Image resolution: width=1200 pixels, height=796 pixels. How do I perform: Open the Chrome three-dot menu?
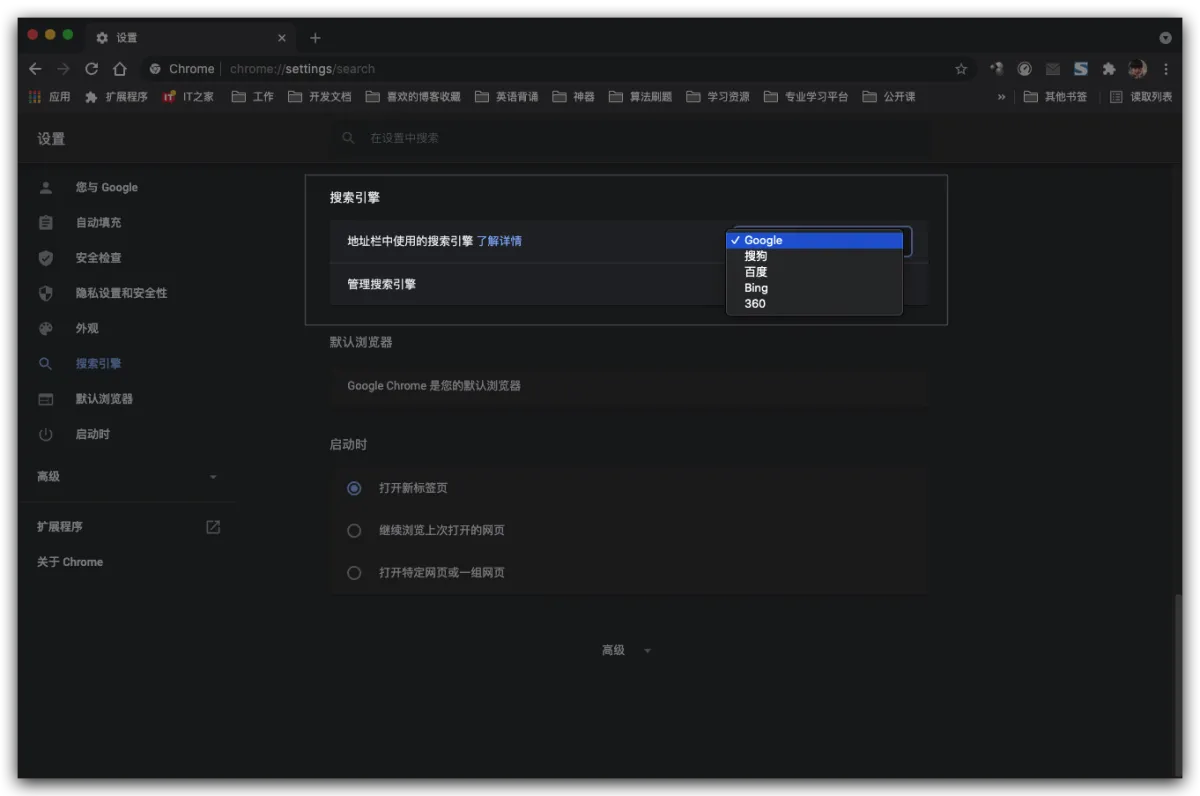(1166, 69)
